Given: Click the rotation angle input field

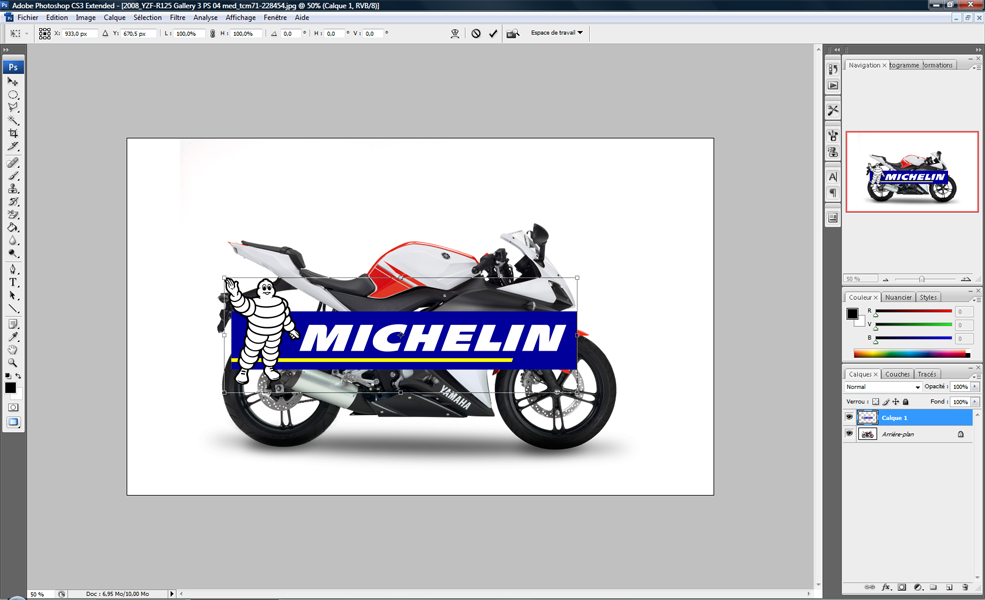Looking at the screenshot, I should [291, 33].
